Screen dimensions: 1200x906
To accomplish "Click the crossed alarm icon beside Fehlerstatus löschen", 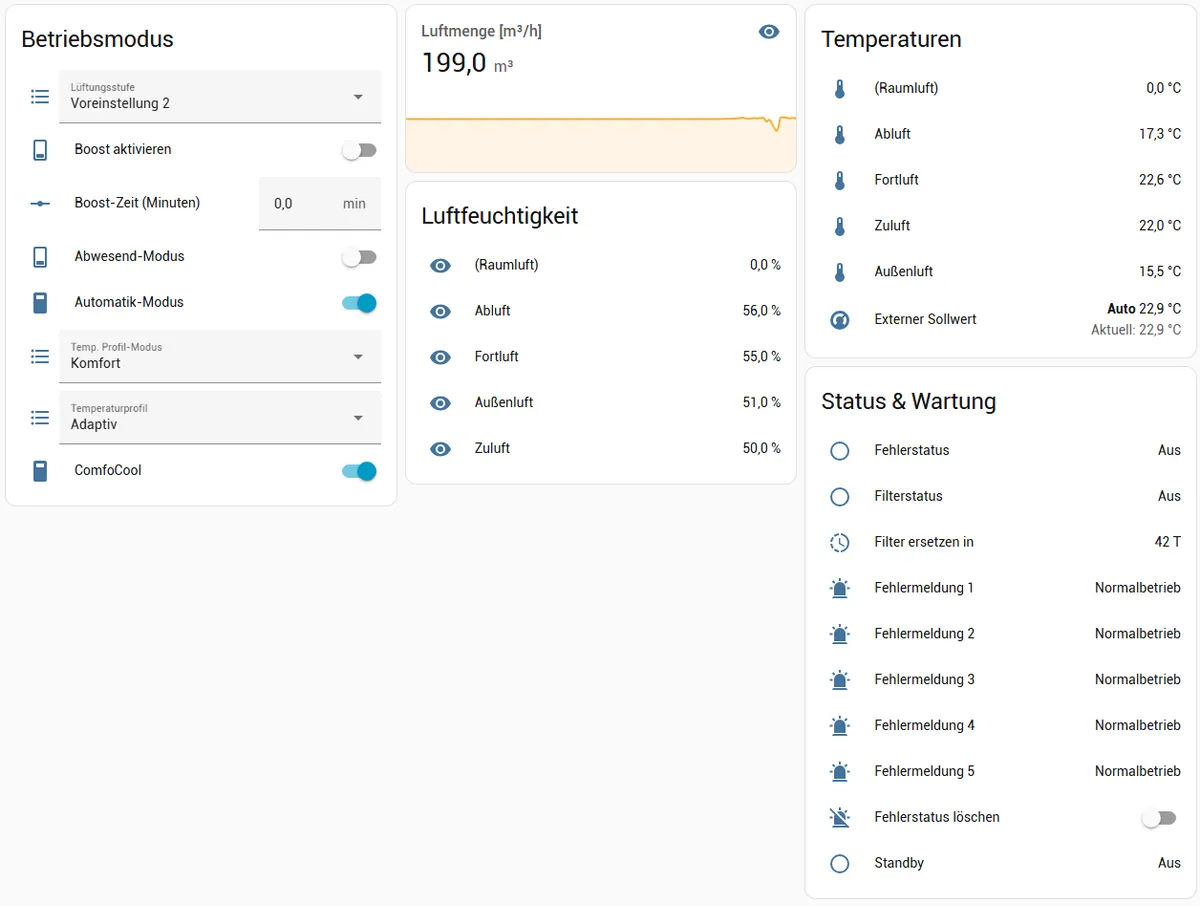I will click(840, 818).
